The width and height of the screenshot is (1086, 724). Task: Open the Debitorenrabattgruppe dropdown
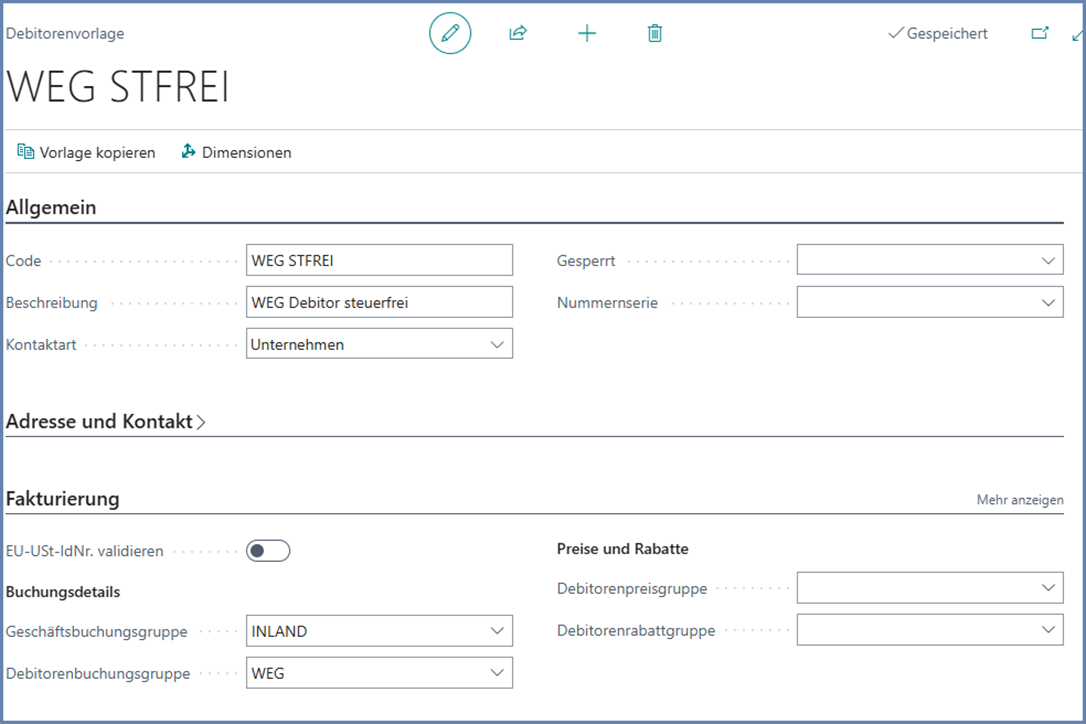(1047, 630)
